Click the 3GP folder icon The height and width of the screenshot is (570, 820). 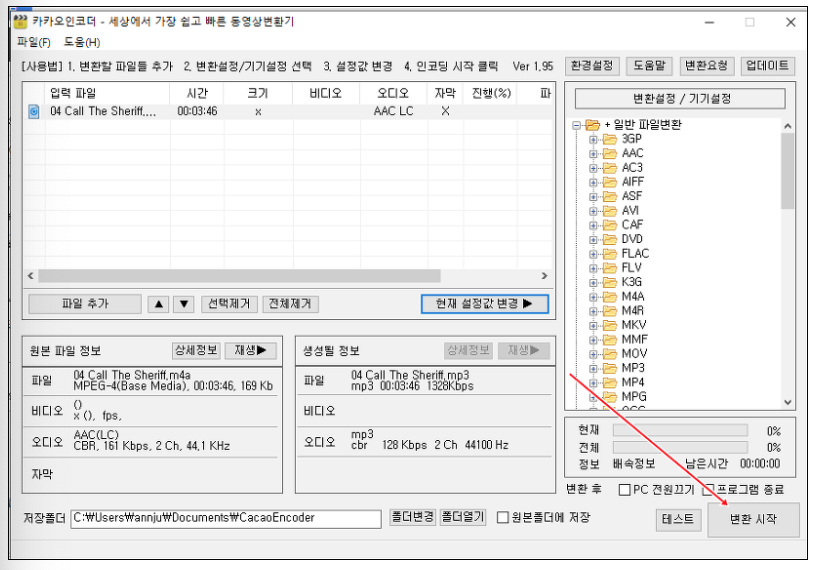click(609, 139)
